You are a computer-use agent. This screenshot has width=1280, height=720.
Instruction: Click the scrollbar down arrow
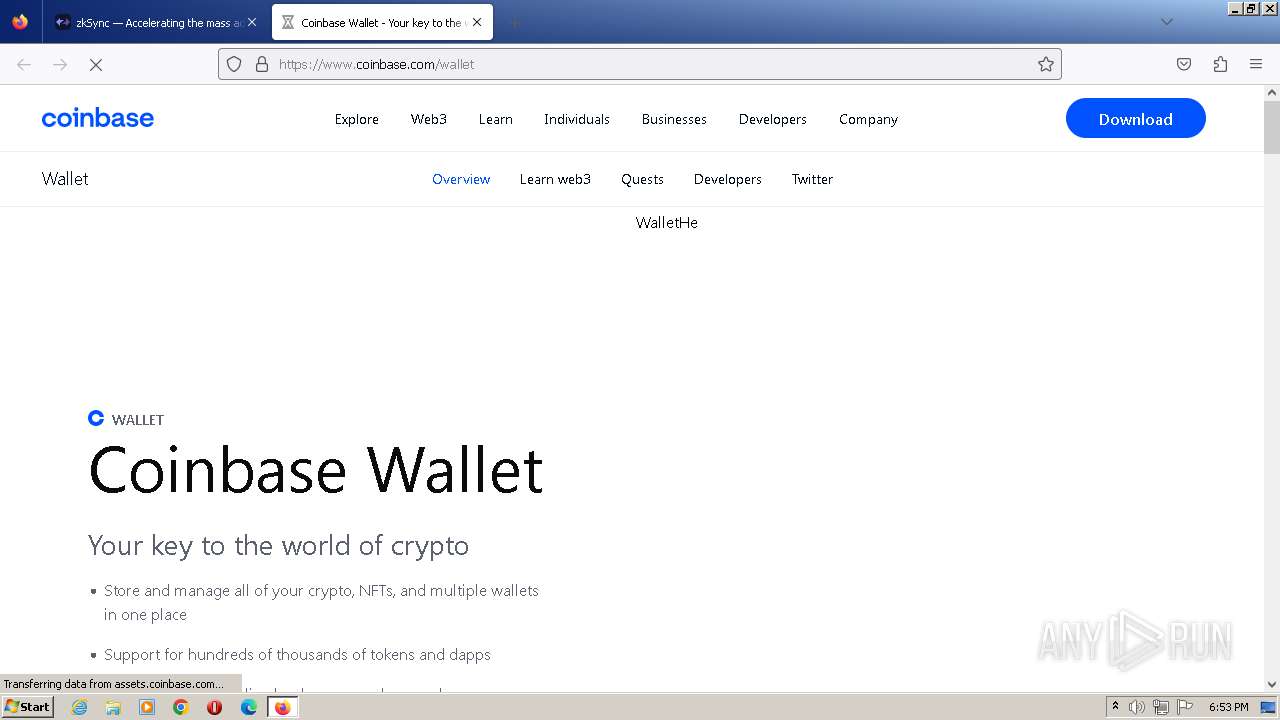(1272, 685)
